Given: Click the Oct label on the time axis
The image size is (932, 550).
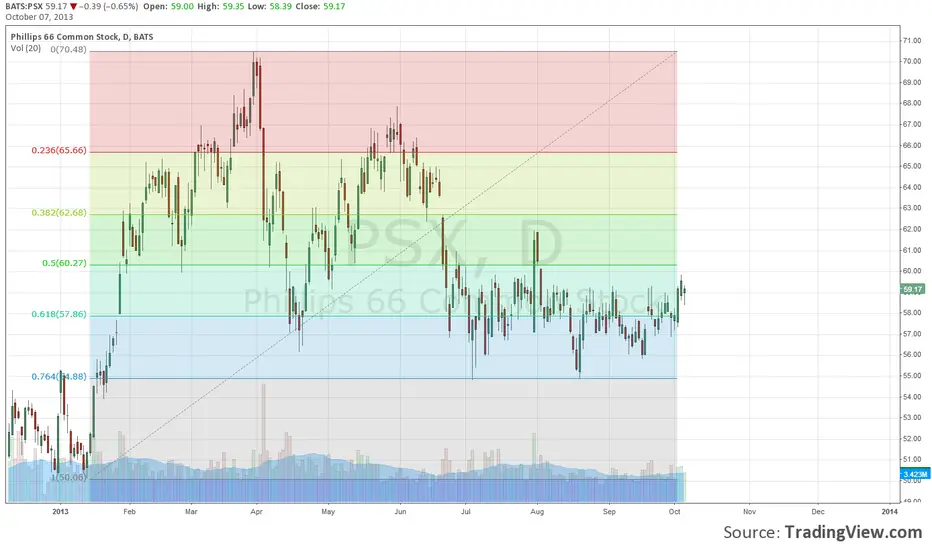Looking at the screenshot, I should click(x=674, y=511).
